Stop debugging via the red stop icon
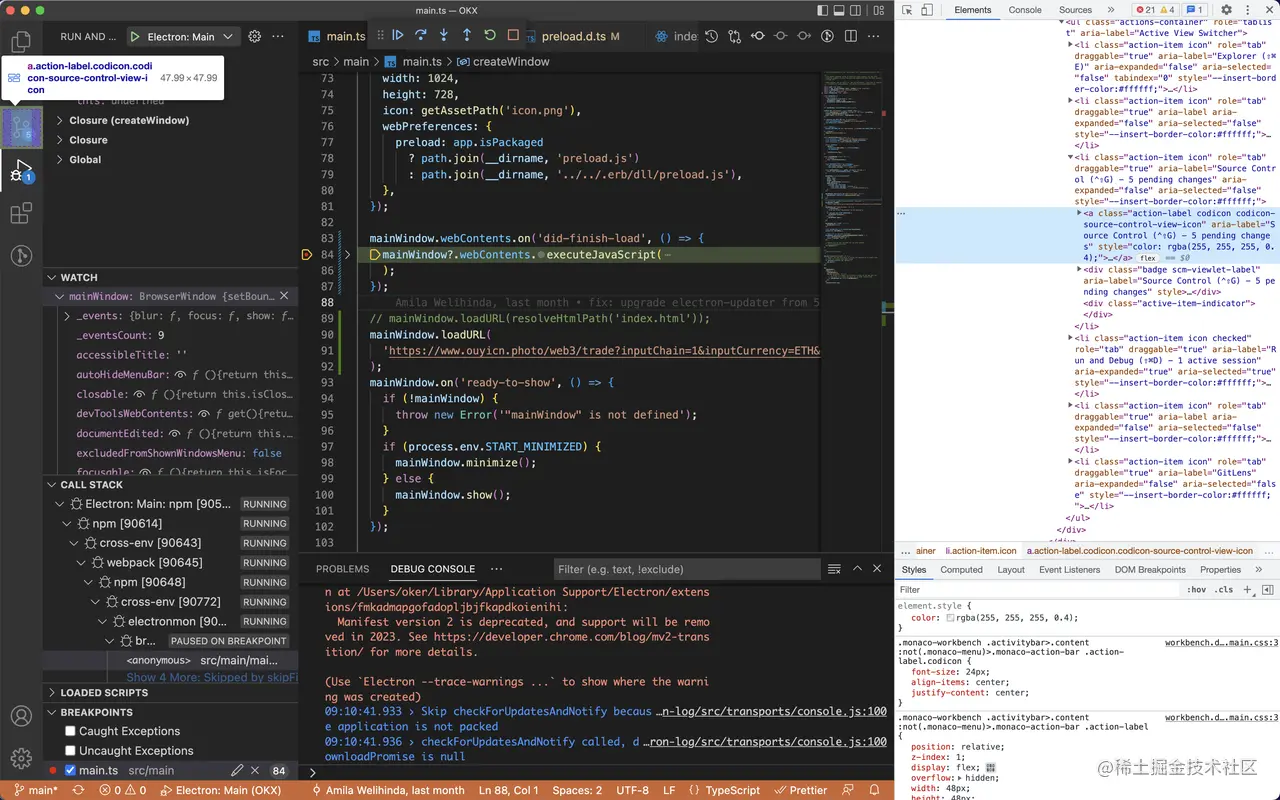 pos(512,35)
